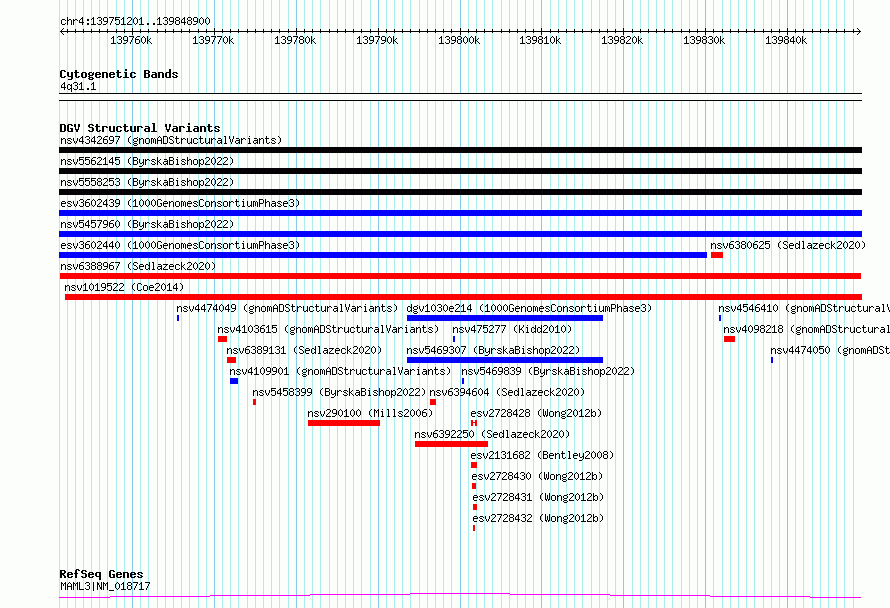Click nsv6389131 Sedlazeck2020 label

[304, 350]
